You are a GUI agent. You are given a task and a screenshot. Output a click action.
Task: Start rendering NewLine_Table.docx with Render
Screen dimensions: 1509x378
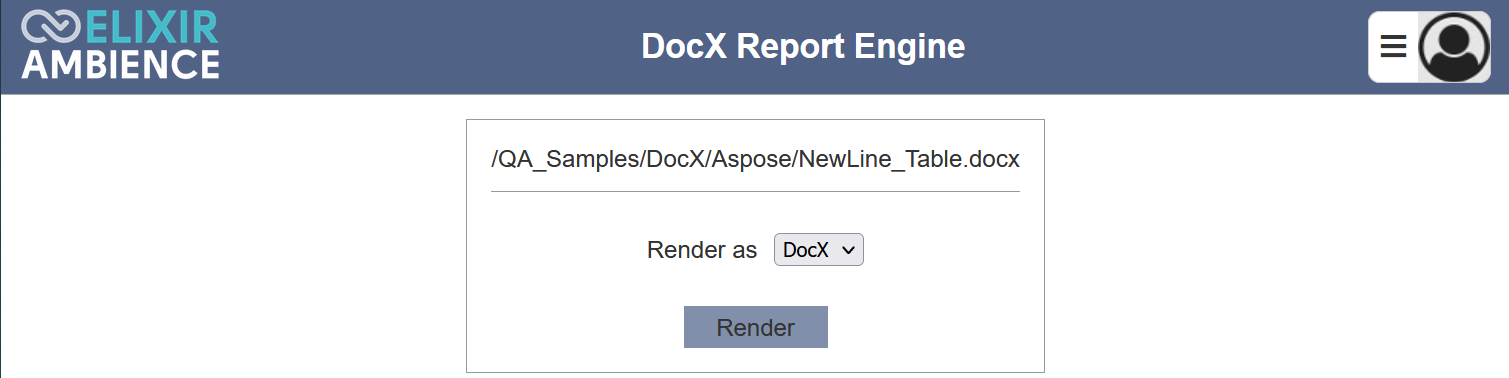(755, 327)
